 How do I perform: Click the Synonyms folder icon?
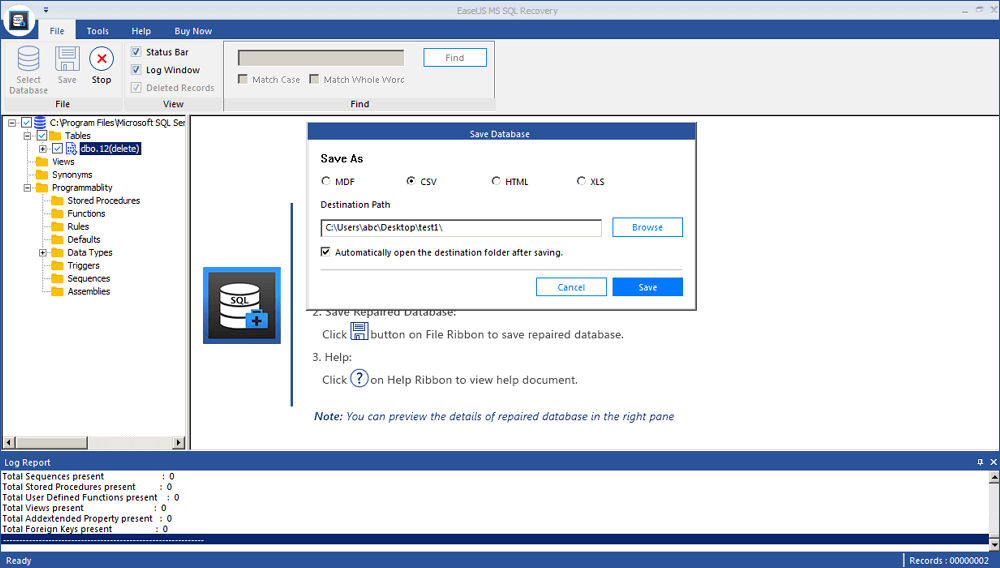42,175
